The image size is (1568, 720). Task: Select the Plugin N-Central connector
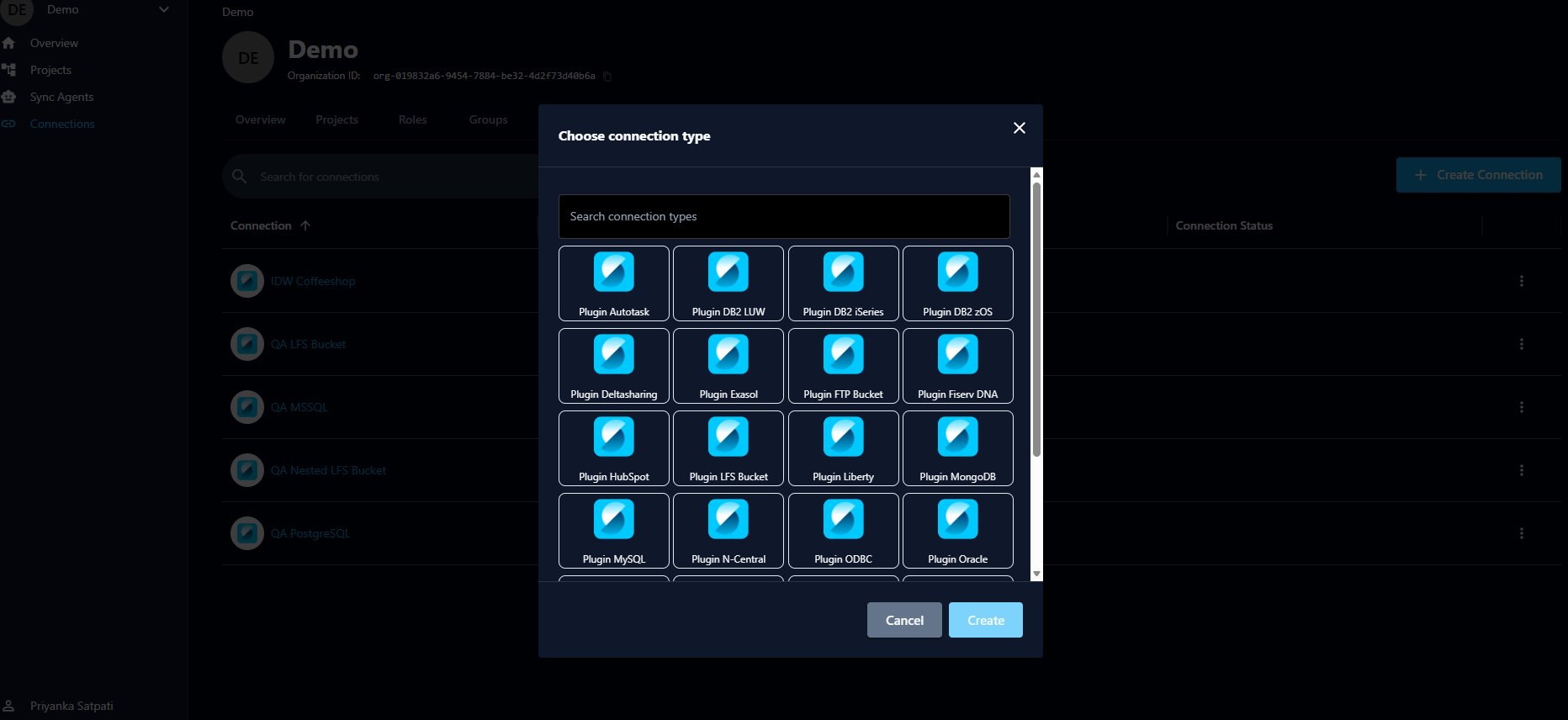[728, 531]
